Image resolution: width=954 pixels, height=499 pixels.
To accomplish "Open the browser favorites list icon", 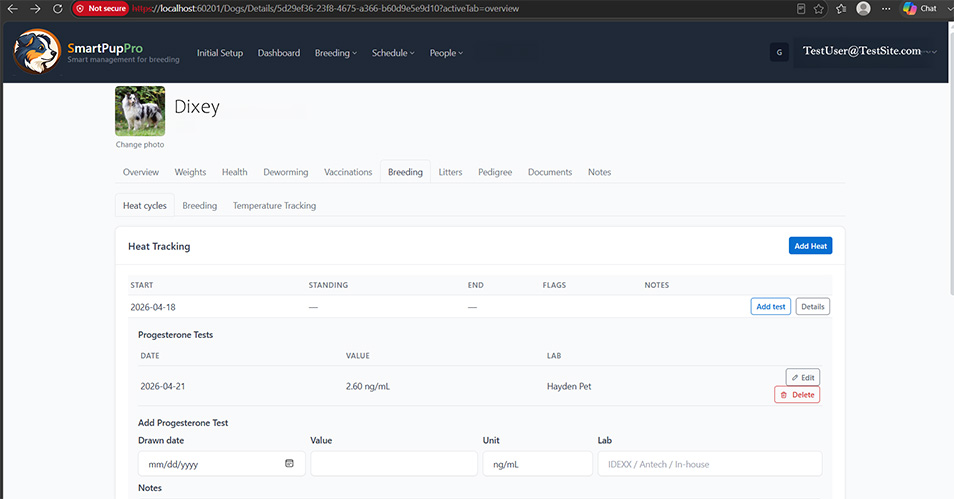I will tap(841, 9).
